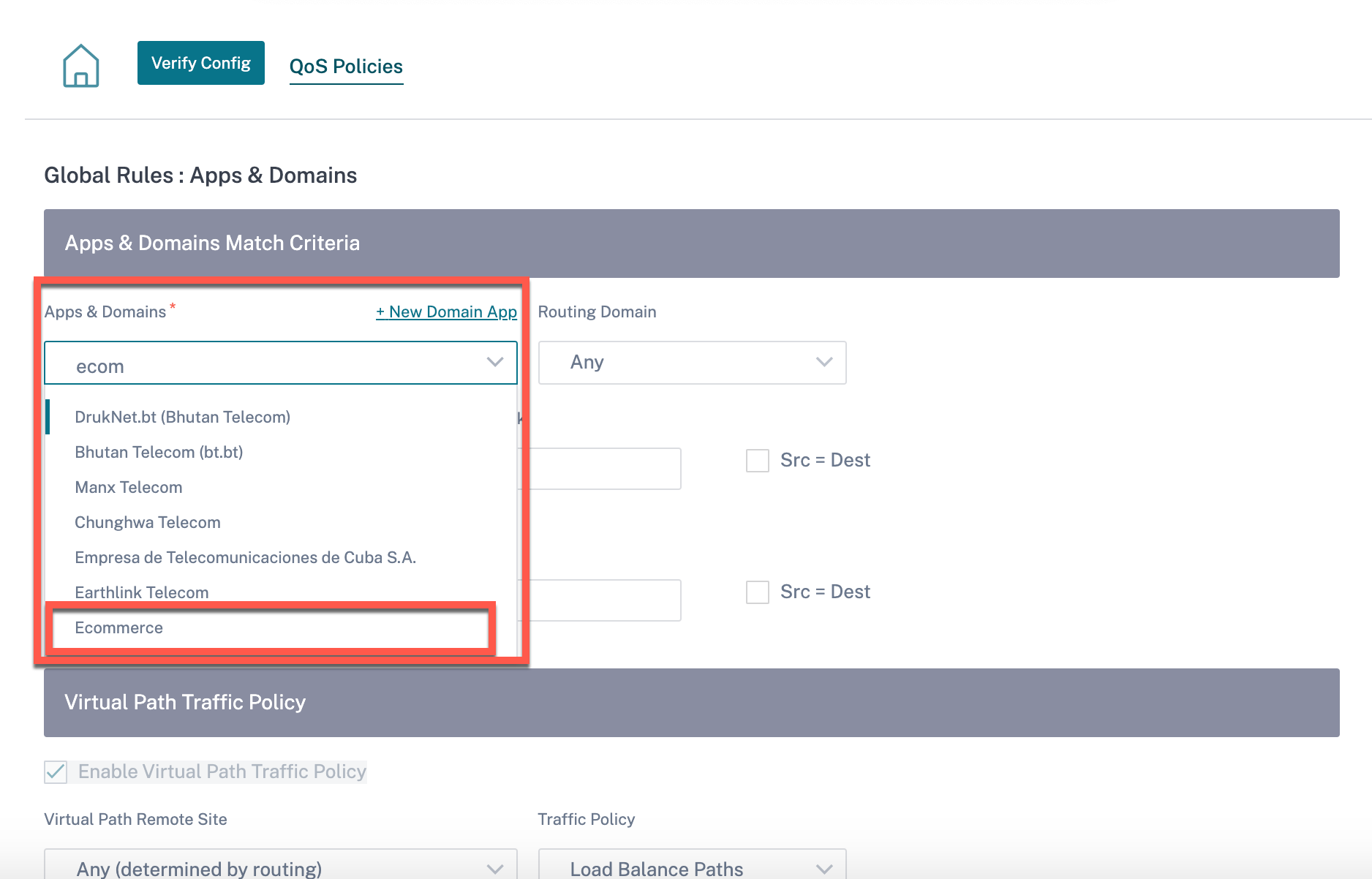1372x879 pixels.
Task: Choose Manx Telecom from list
Action: click(x=281, y=487)
